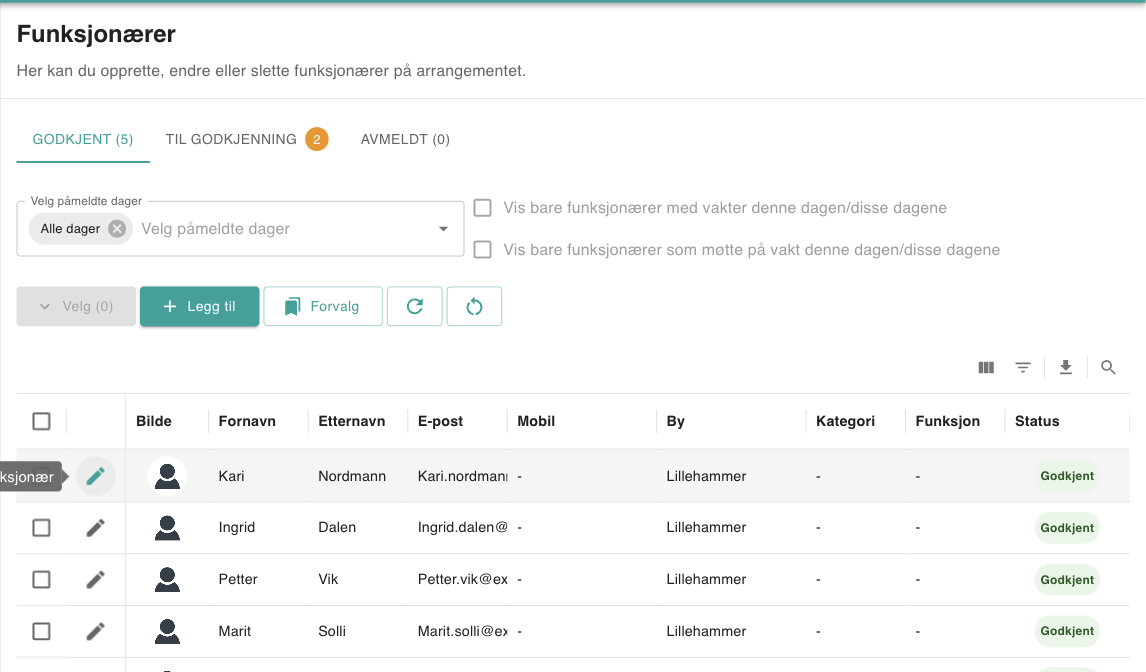Click Petter Vik's avatar image

tap(167, 580)
